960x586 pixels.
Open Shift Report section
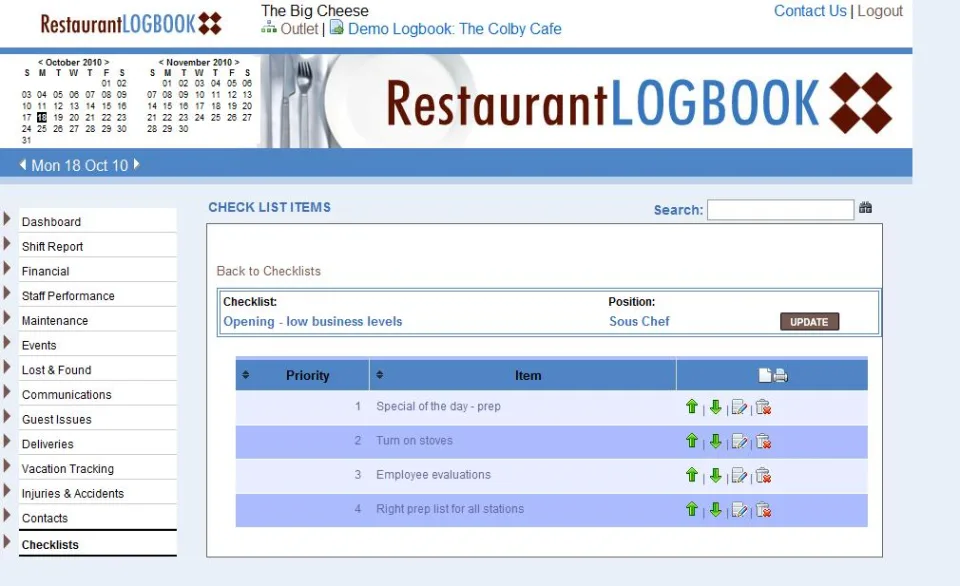tap(53, 247)
